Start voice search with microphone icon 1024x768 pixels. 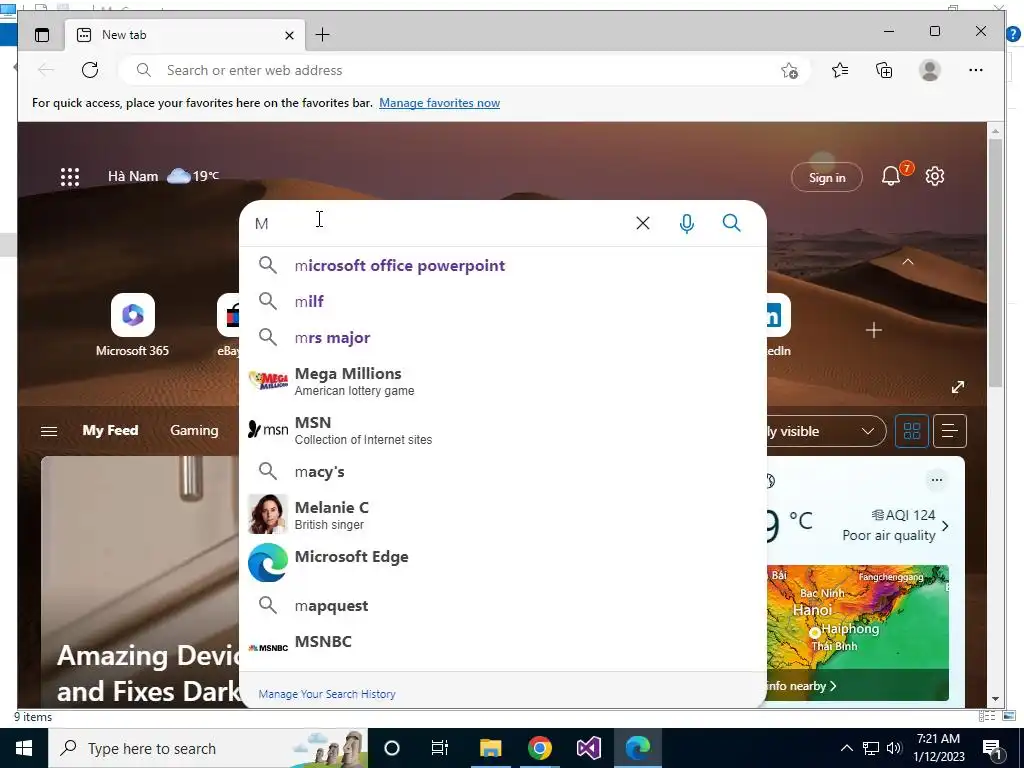(686, 223)
